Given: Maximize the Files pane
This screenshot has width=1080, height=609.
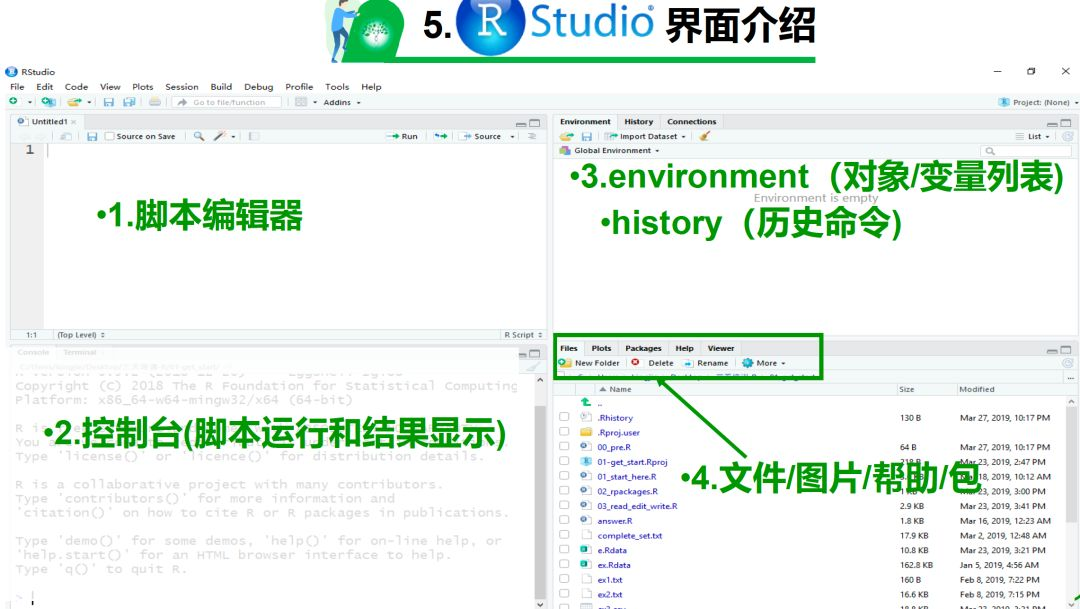Looking at the screenshot, I should pyautogui.click(x=1066, y=350).
